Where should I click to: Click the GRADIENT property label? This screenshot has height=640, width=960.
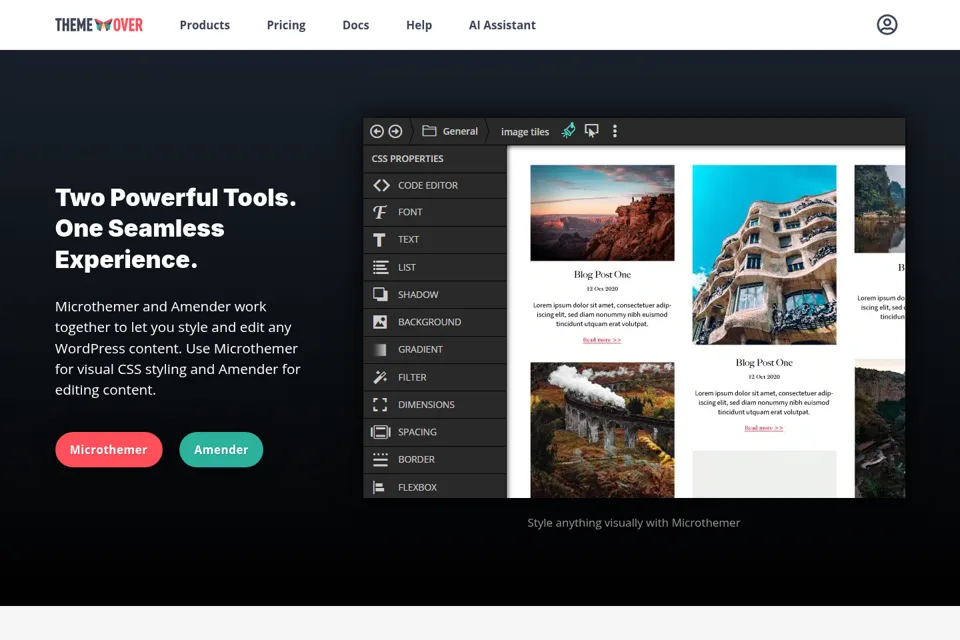click(x=421, y=350)
